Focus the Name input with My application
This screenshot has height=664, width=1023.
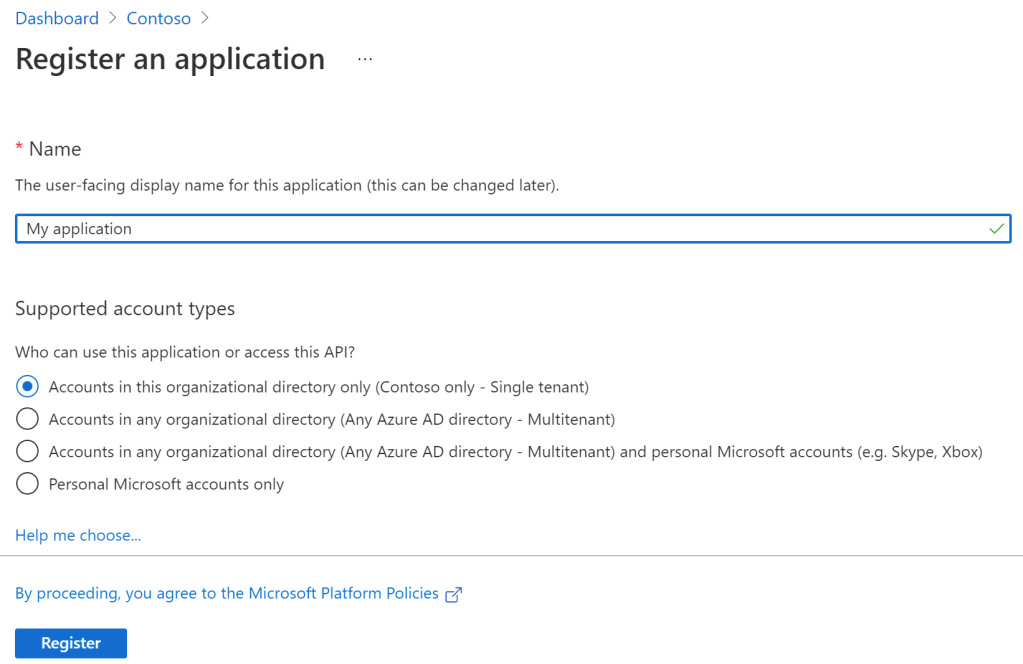500,229
